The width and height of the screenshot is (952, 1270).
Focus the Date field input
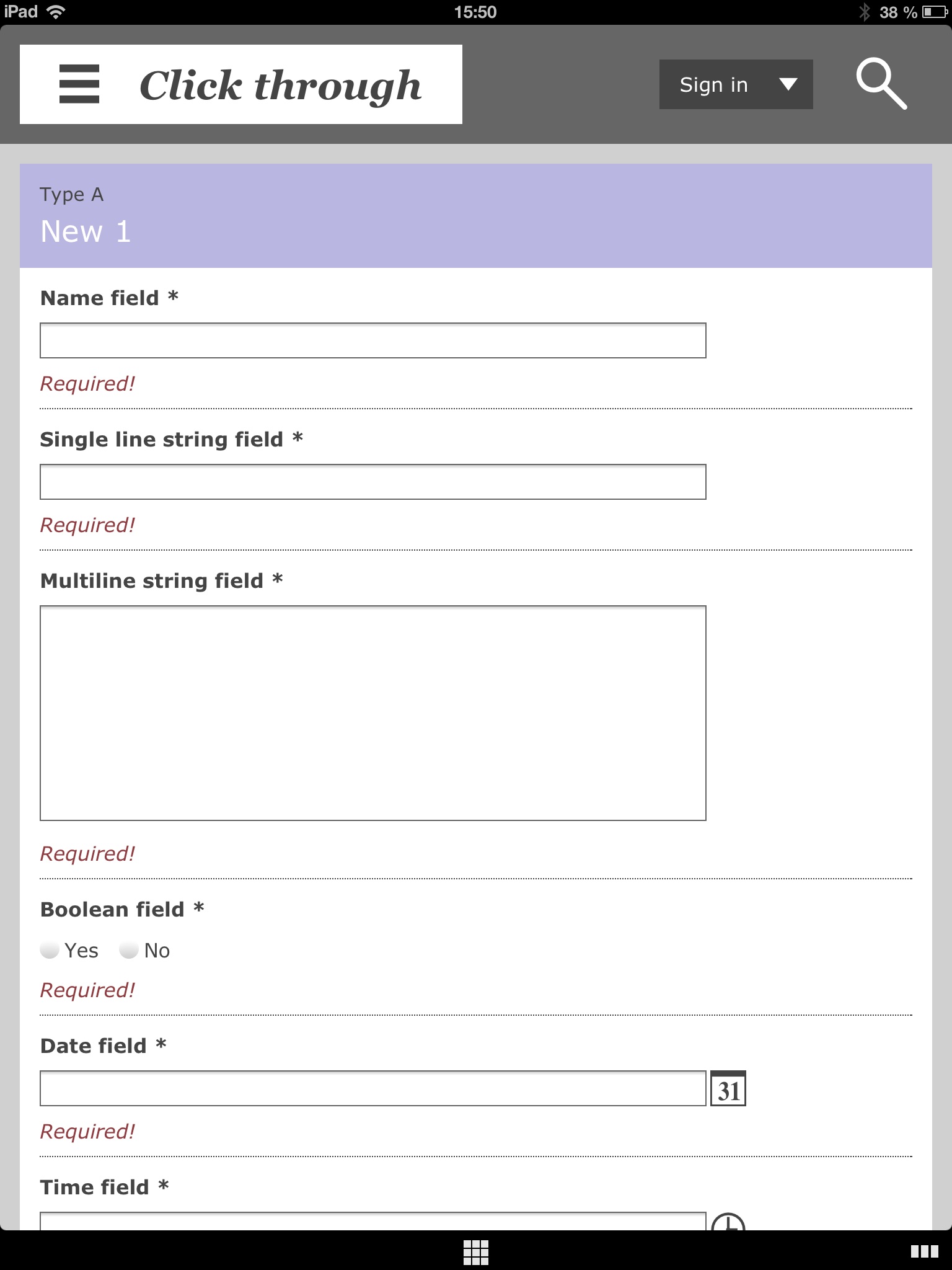coord(372,1088)
